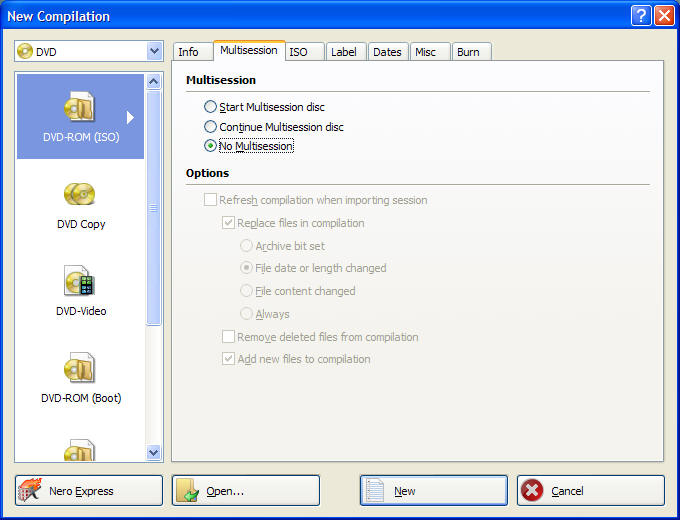Click the compilation list scrollbar thumb
680x520 pixels.
click(x=154, y=207)
